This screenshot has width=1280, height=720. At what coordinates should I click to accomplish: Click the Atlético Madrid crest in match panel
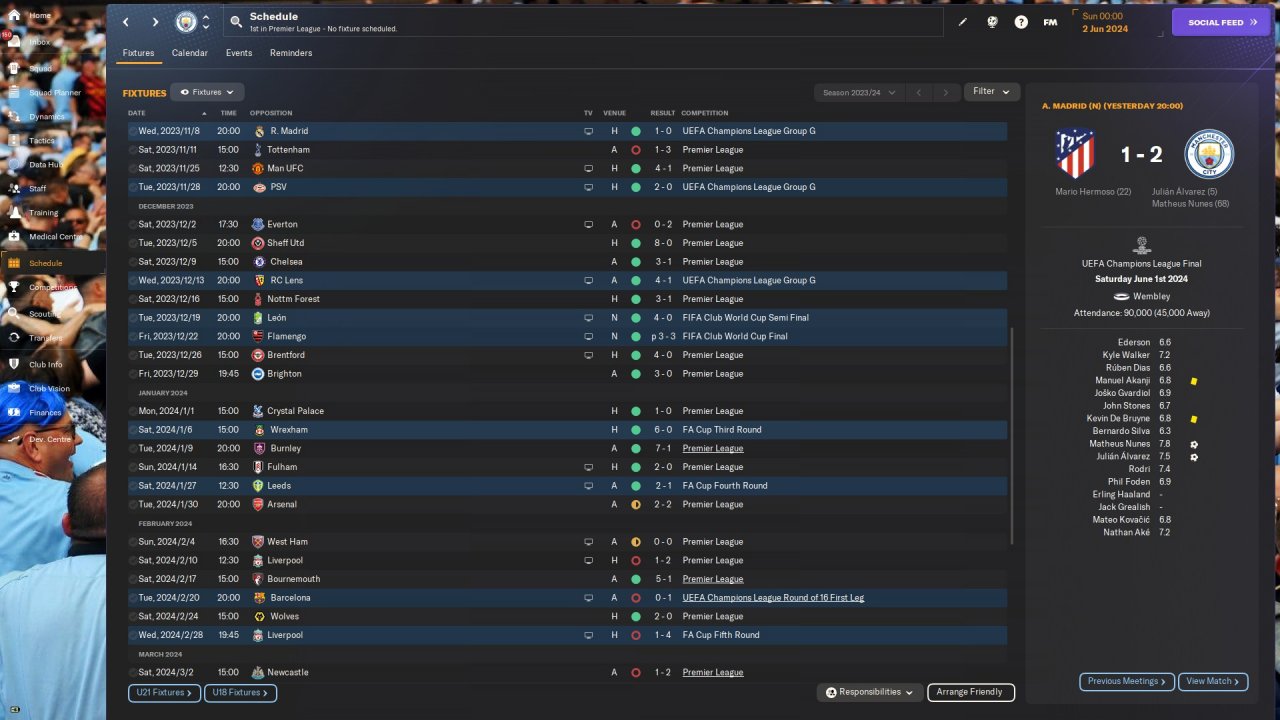(x=1075, y=154)
